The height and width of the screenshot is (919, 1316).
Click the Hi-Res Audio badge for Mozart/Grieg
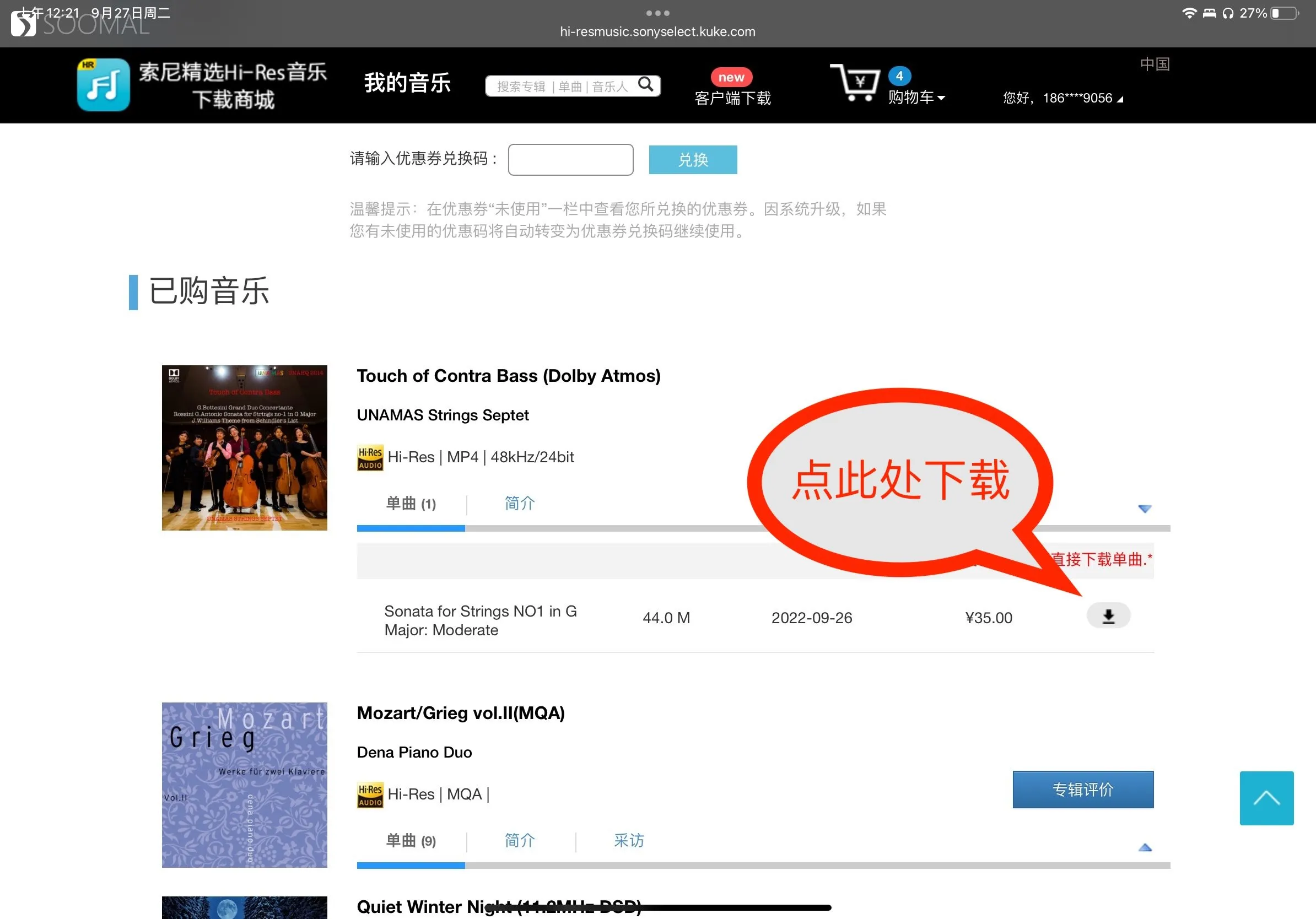click(x=370, y=794)
